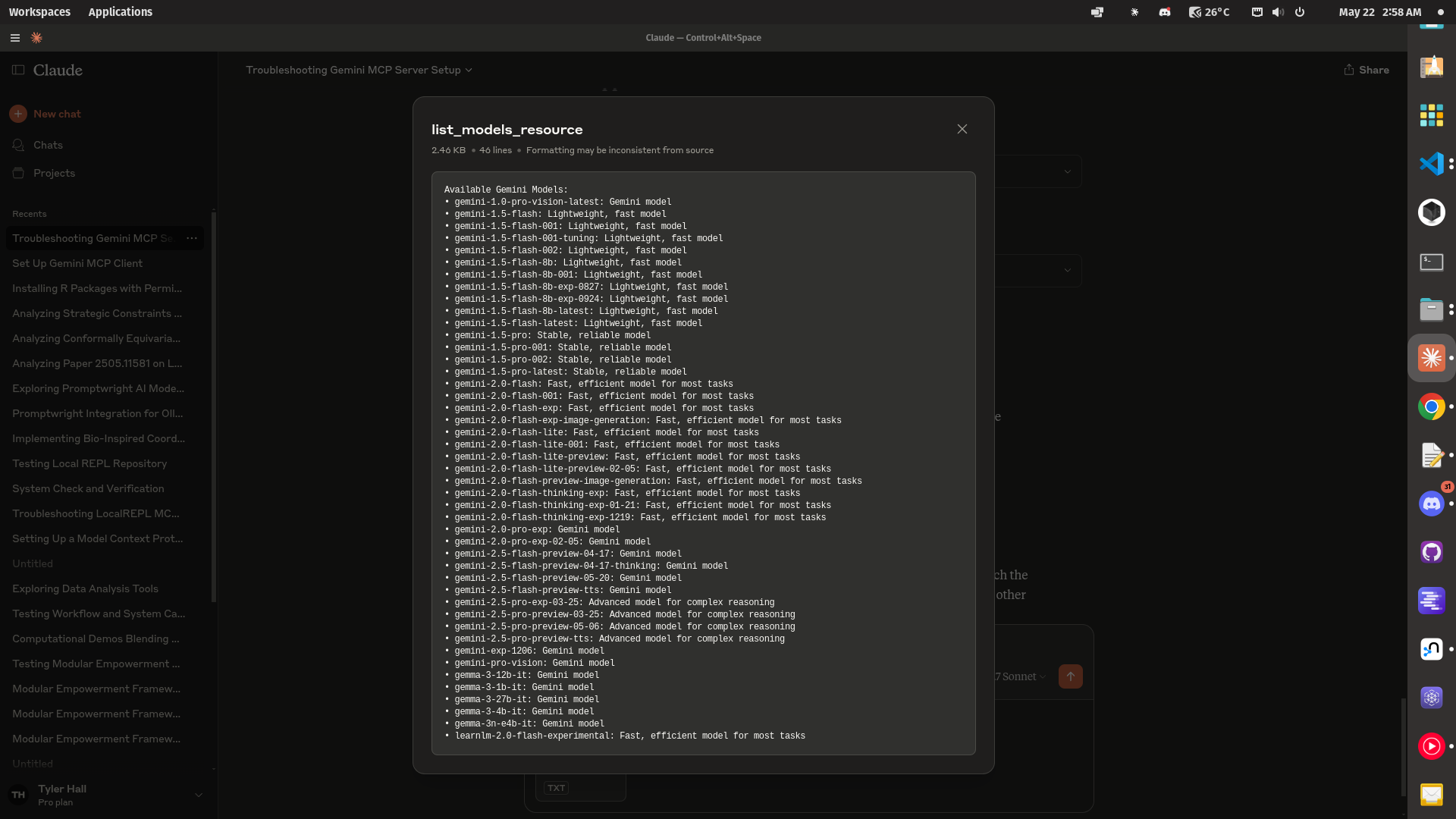Open the purple striped app in the dock
This screenshot has height=819, width=1456.
pyautogui.click(x=1431, y=601)
